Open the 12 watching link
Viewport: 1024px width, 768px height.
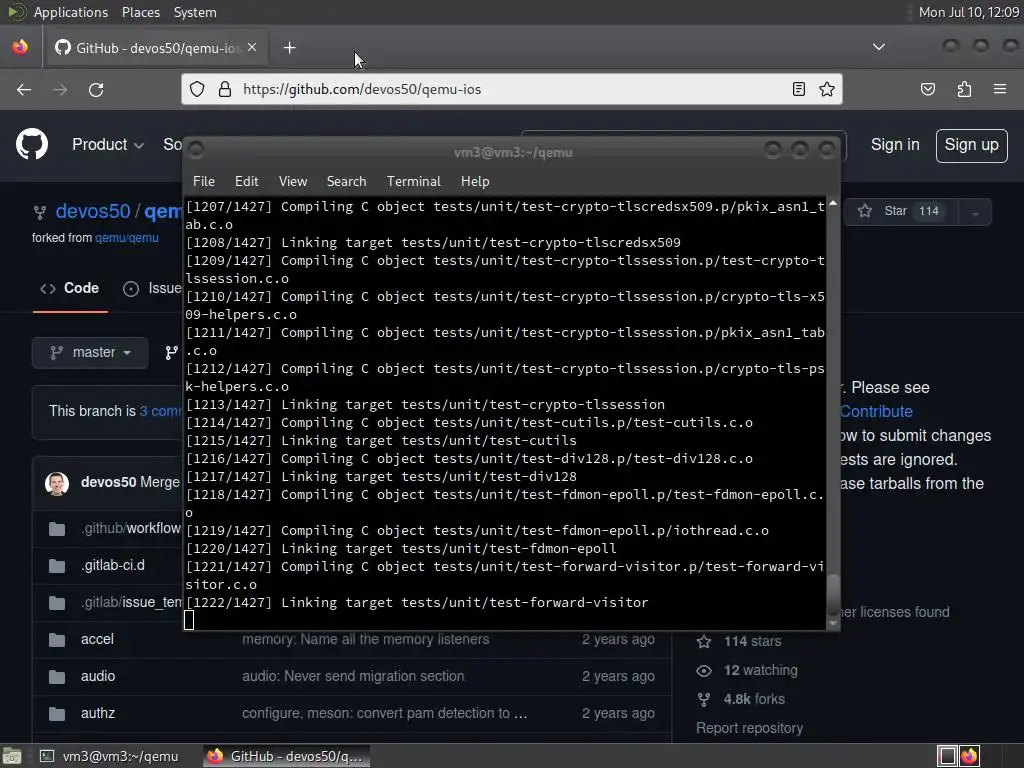pos(760,670)
